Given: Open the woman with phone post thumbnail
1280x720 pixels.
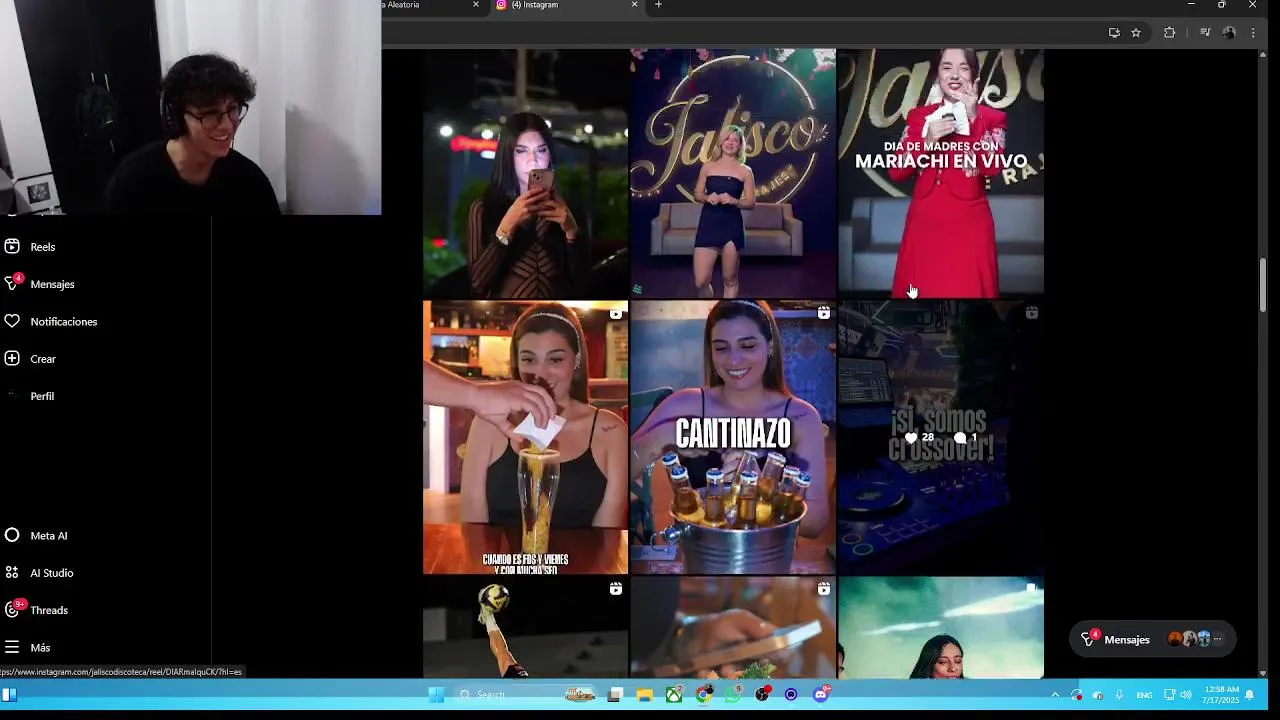Looking at the screenshot, I should click(x=525, y=173).
